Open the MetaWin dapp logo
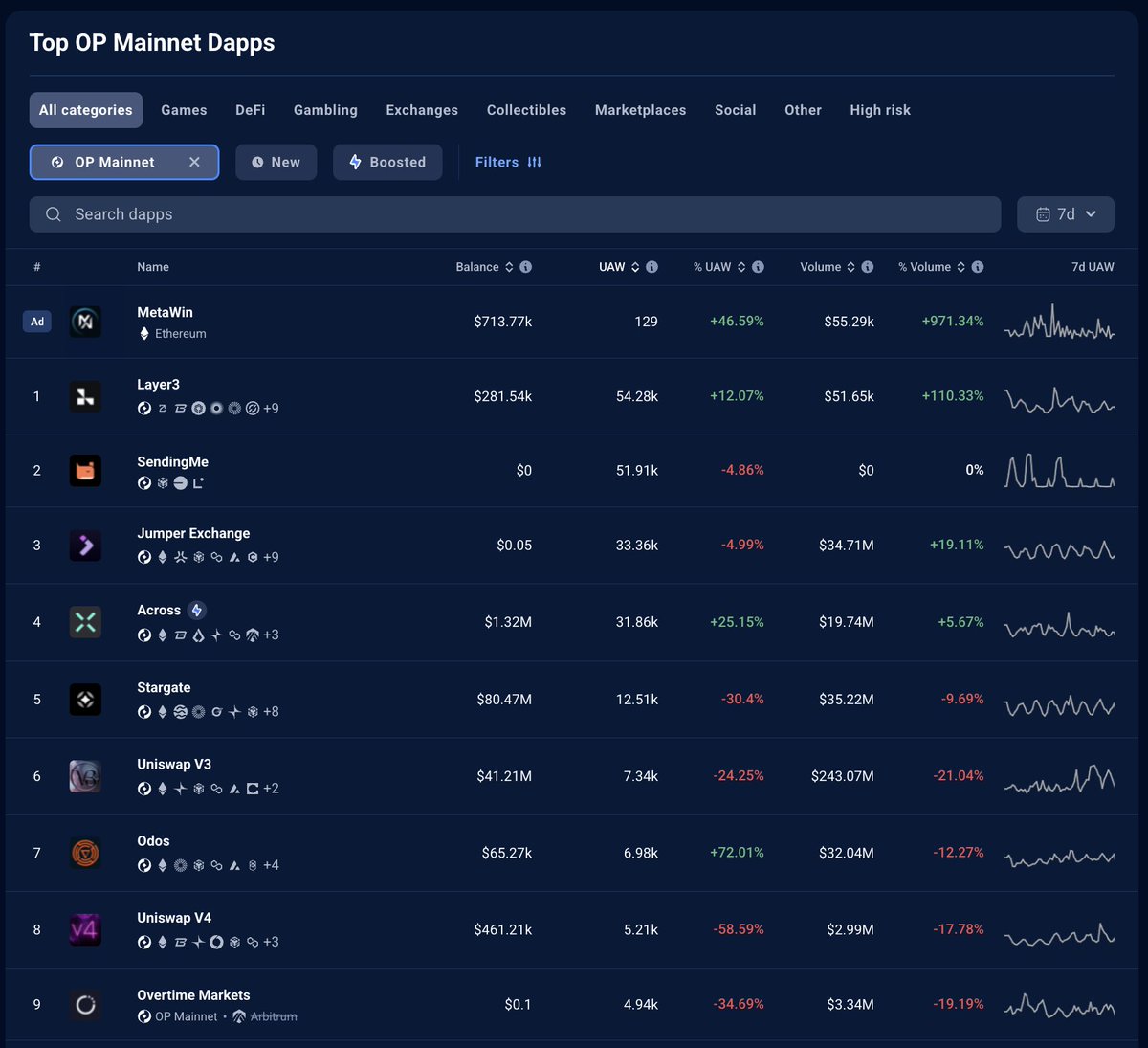 (85, 322)
